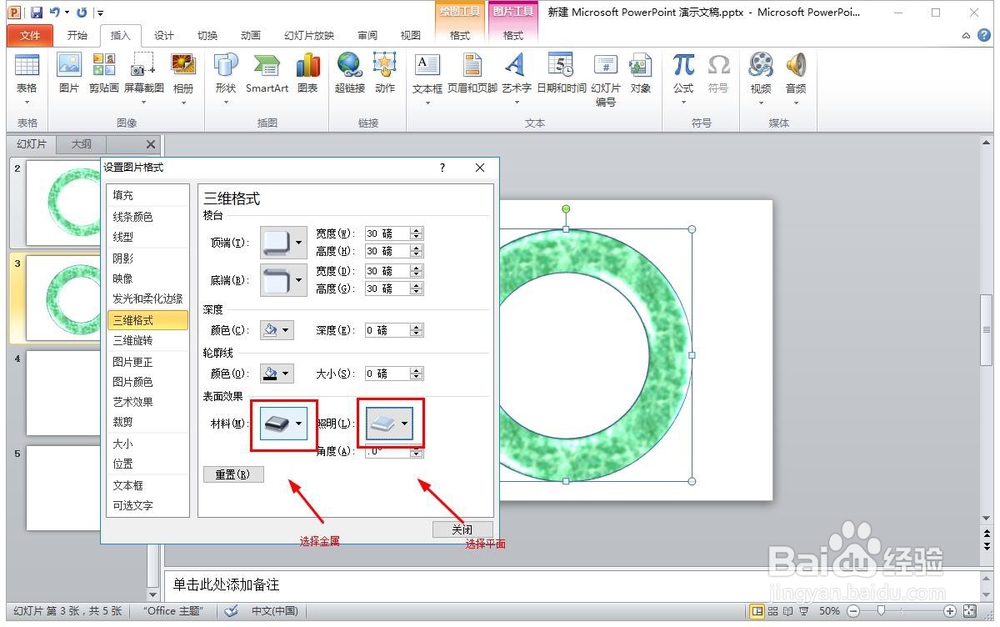Open the 文件 menu
The width and height of the screenshot is (1000, 627).
pos(29,34)
